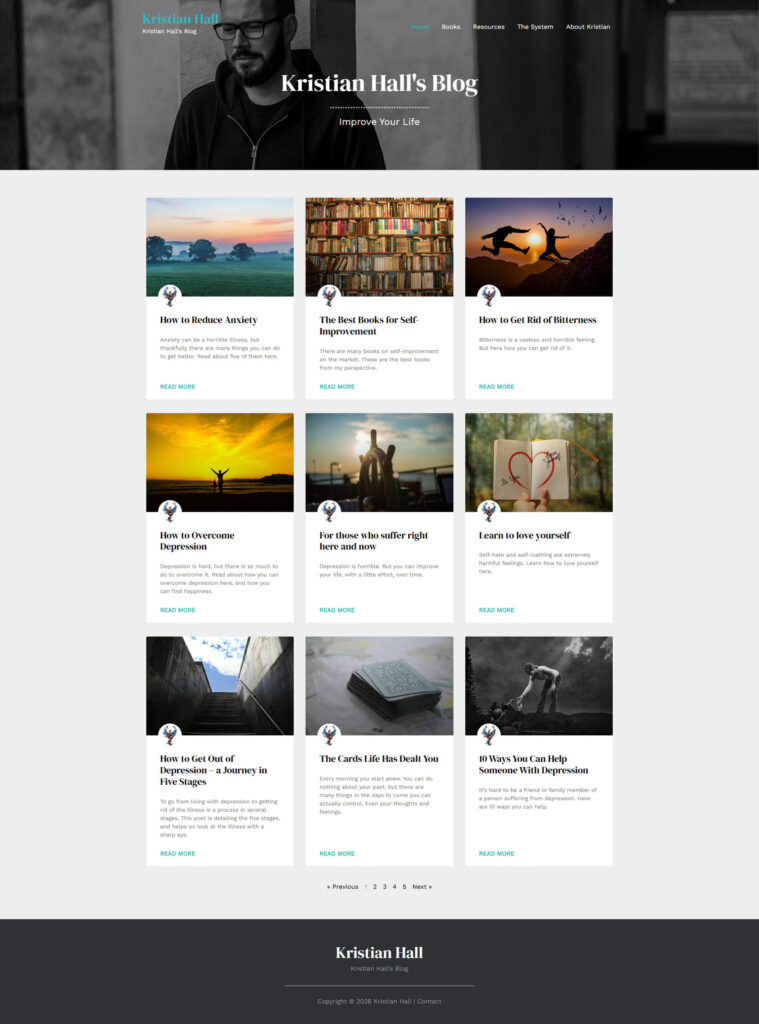The height and width of the screenshot is (1024, 759).
Task: Click author avatar on For those who suffer card
Action: (329, 511)
